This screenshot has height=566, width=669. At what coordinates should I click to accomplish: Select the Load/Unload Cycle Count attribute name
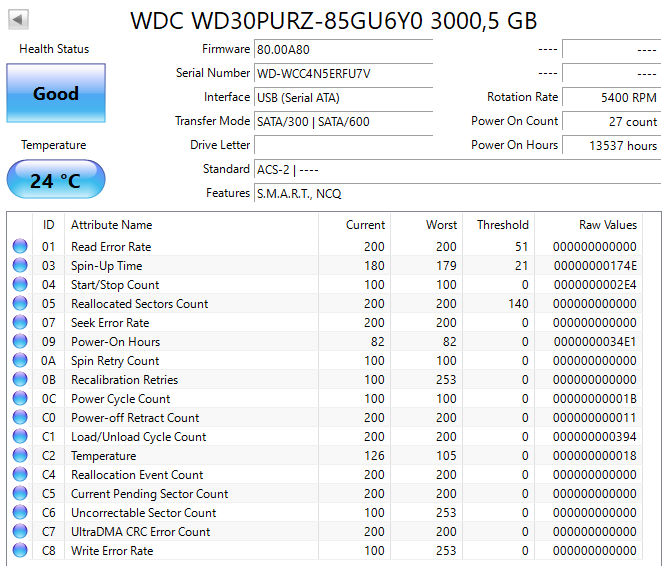(x=139, y=437)
